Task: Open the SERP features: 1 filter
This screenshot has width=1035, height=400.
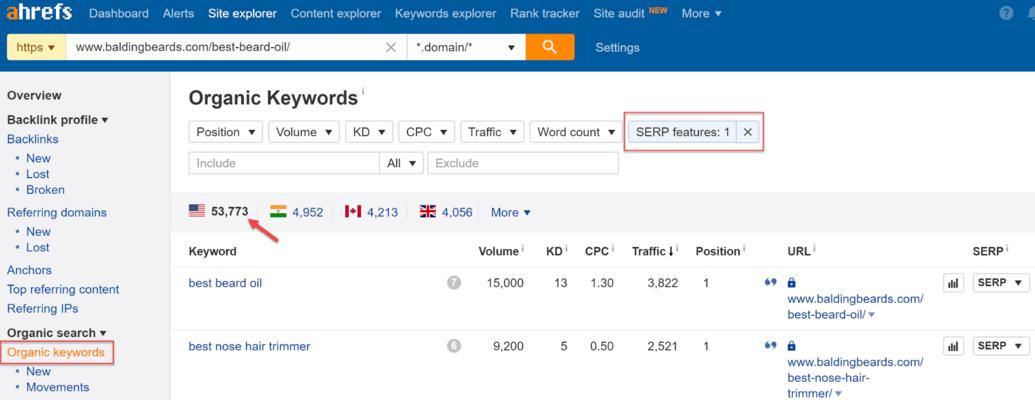Action: 683,132
